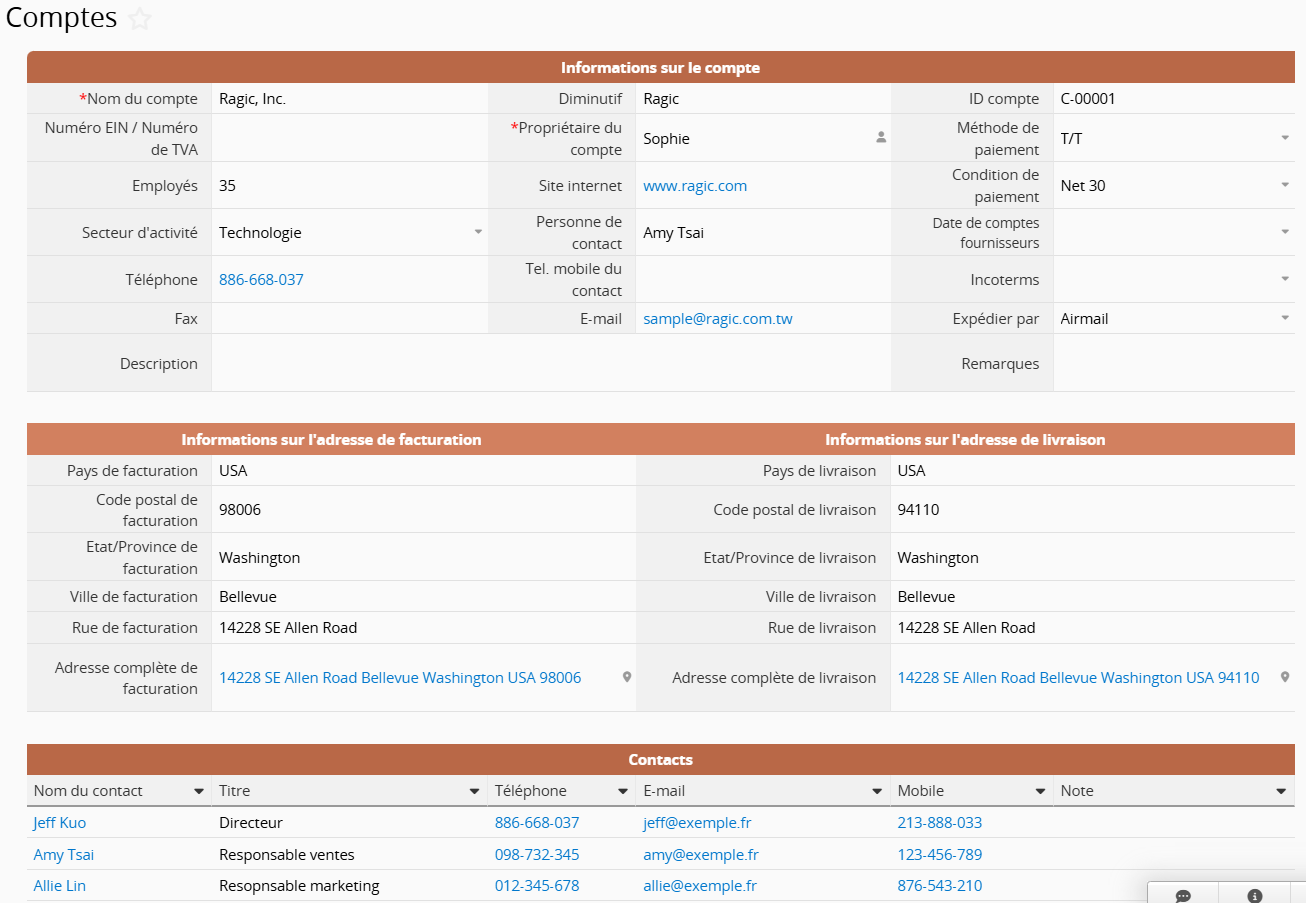The height and width of the screenshot is (903, 1306).
Task: Click the sample@ragic.com.tw email link
Action: pyautogui.click(x=717, y=319)
